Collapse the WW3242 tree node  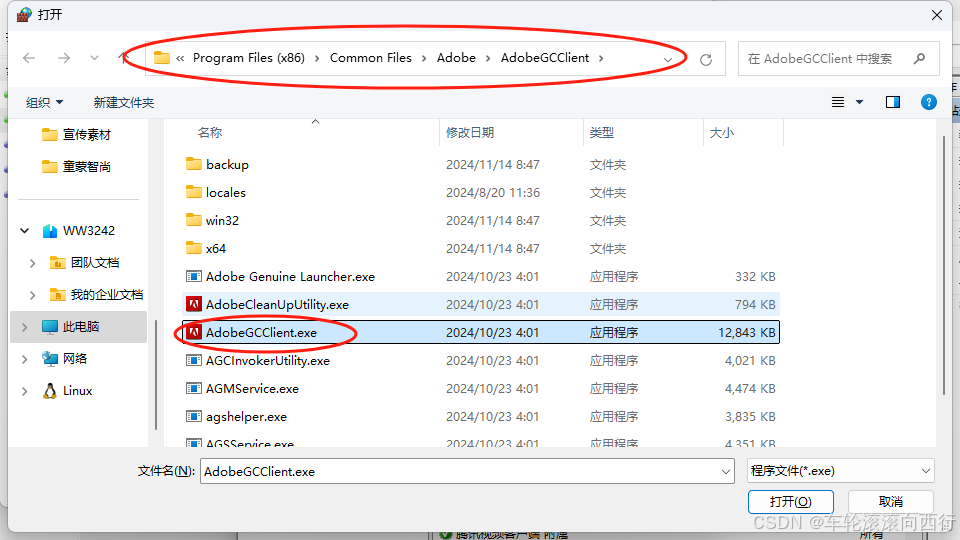click(x=24, y=231)
